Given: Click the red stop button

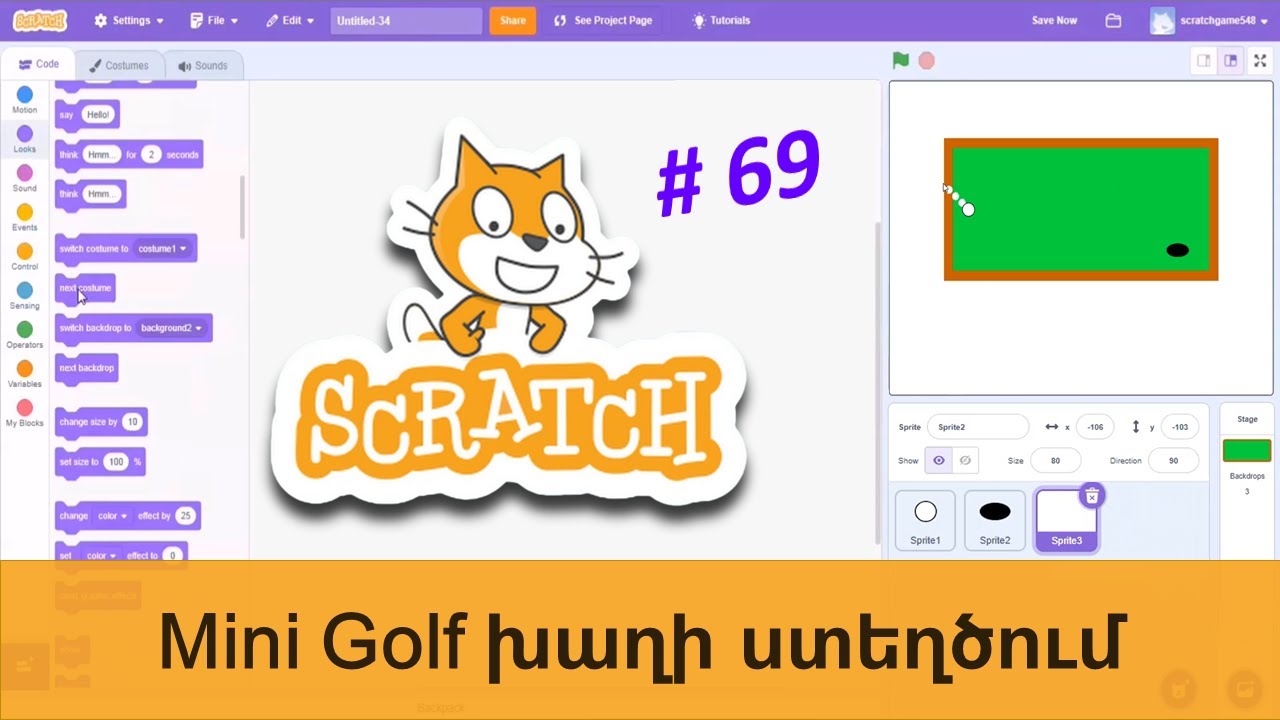Looking at the screenshot, I should 927,60.
